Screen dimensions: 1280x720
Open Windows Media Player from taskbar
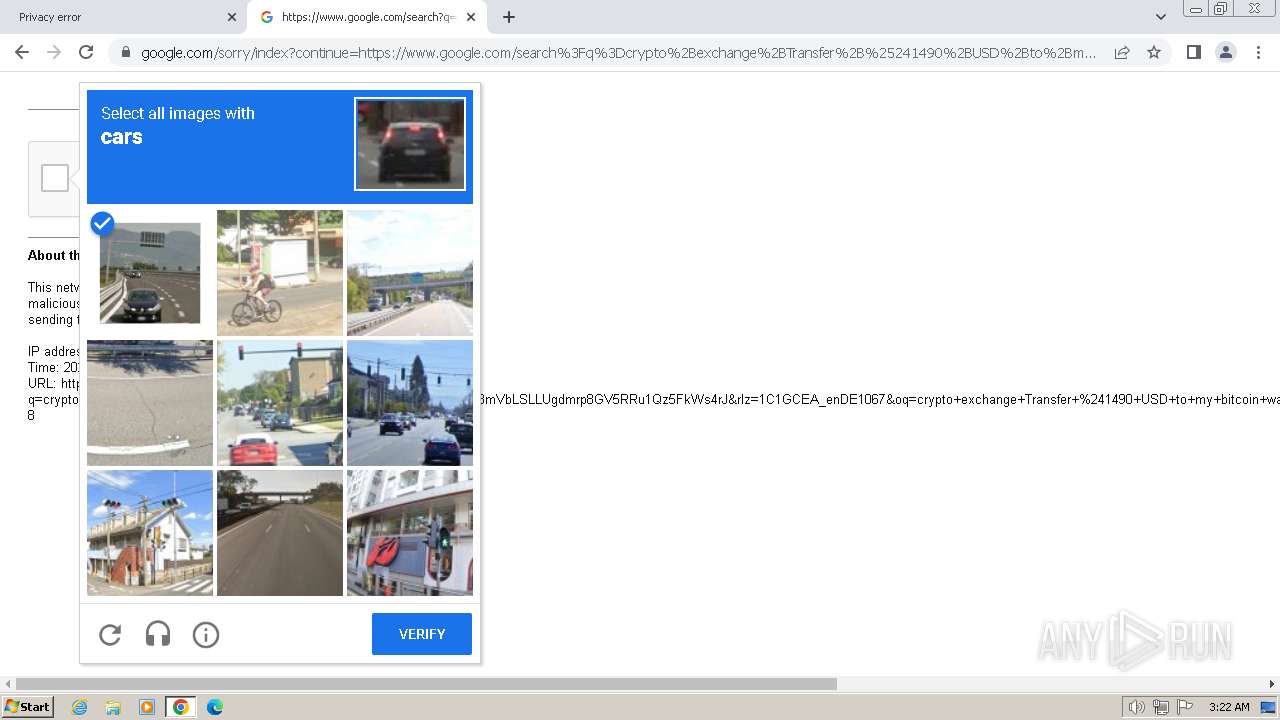click(x=147, y=707)
